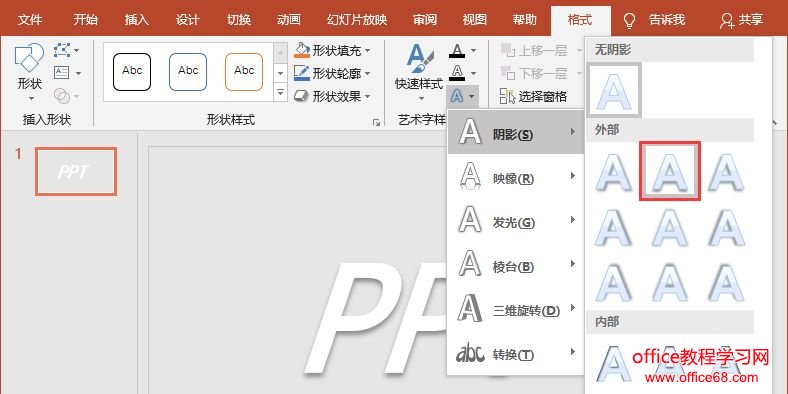Open the 帮助 tab

(x=525, y=20)
